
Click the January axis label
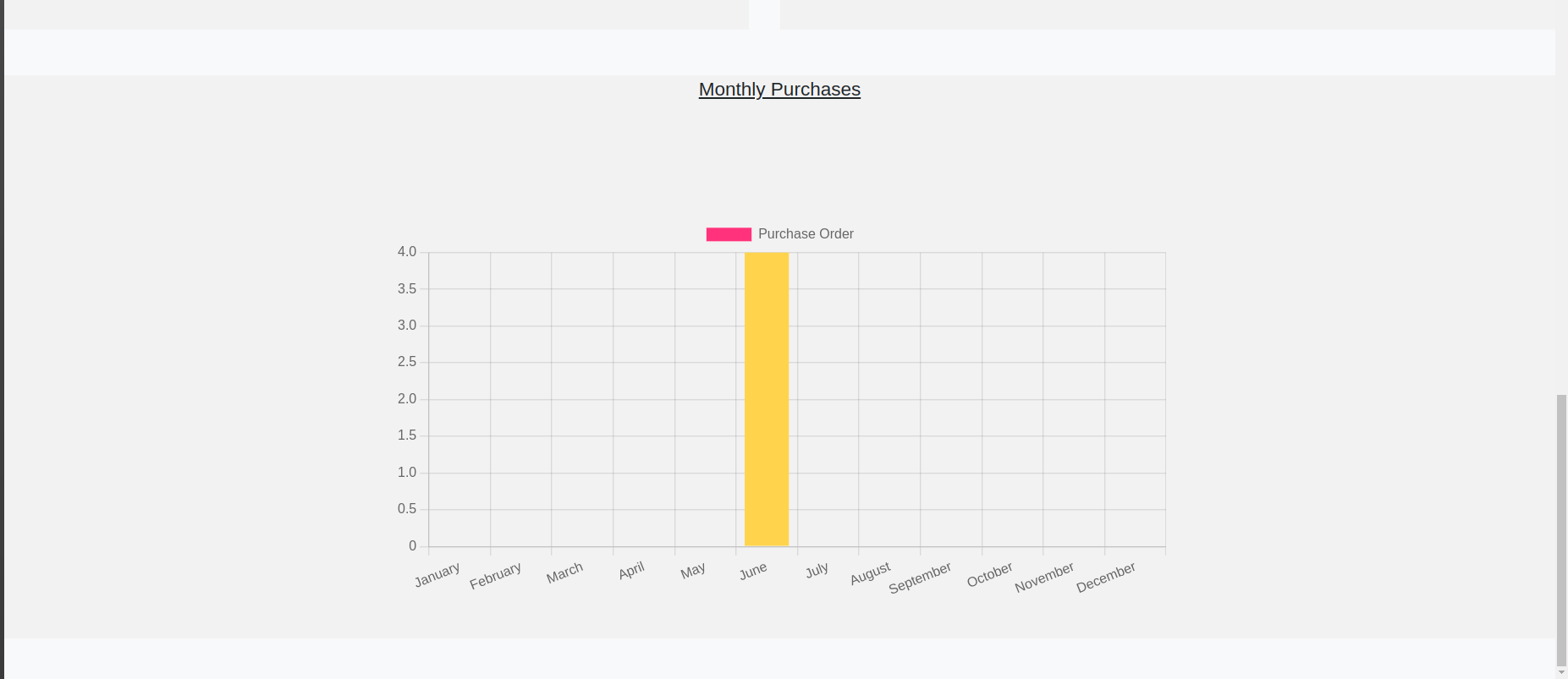point(437,575)
